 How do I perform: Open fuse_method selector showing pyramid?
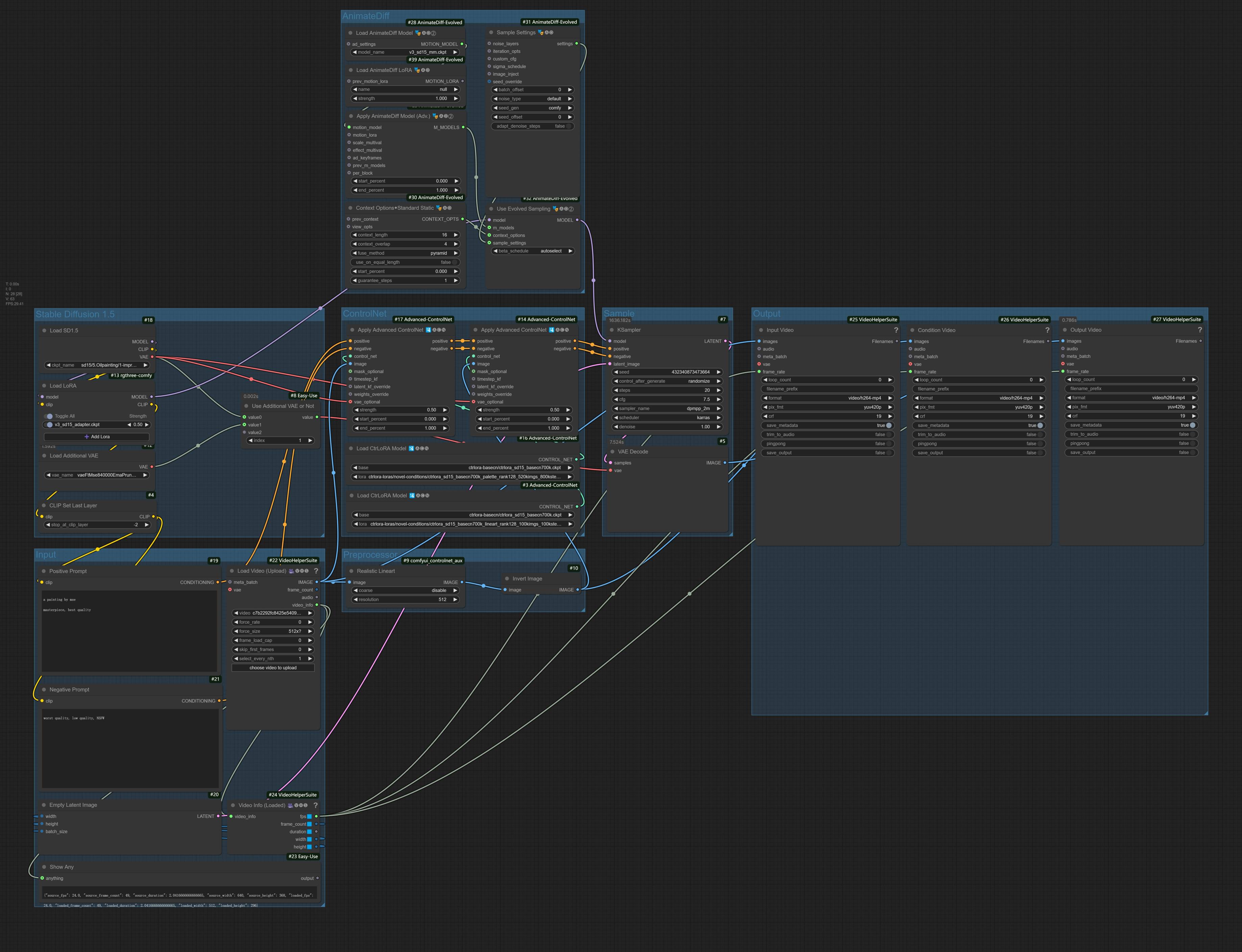point(405,253)
